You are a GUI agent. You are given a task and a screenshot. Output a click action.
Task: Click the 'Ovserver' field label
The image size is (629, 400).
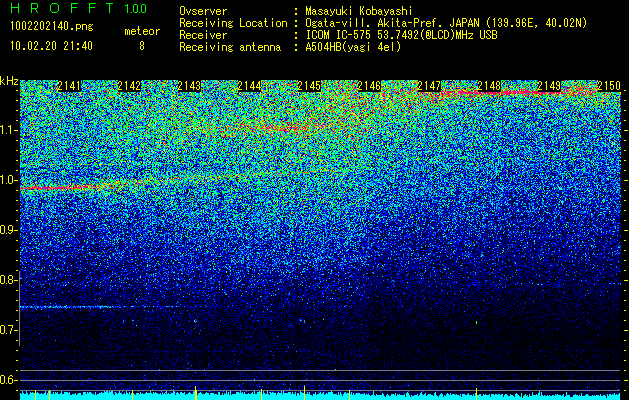click(203, 12)
